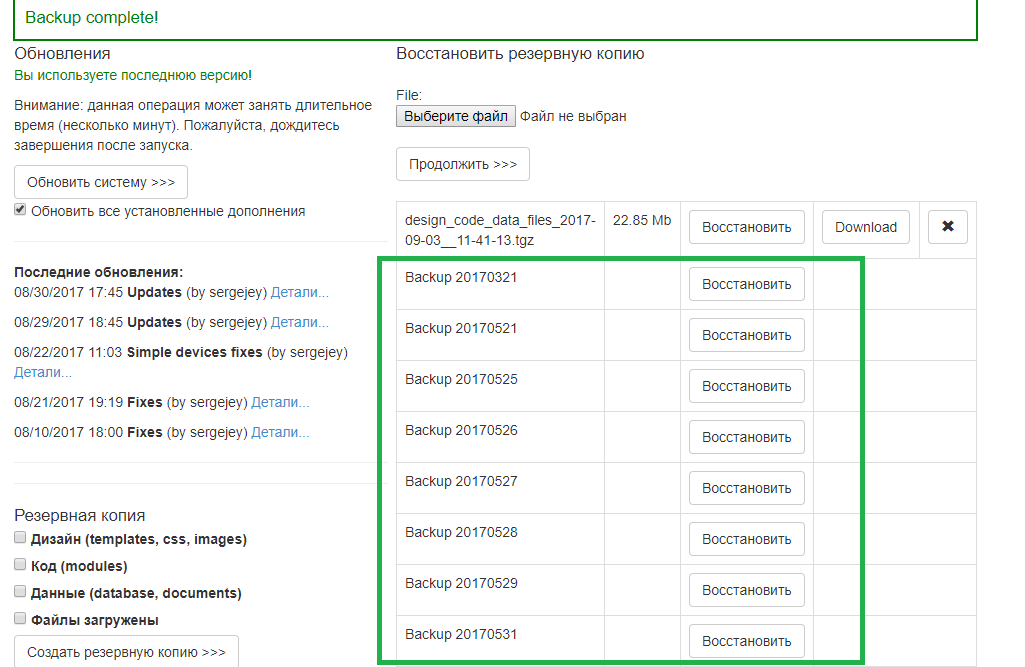This screenshot has height=667, width=1025.
Task: View details of 08/10/2017 Fixes update
Action: click(x=280, y=433)
